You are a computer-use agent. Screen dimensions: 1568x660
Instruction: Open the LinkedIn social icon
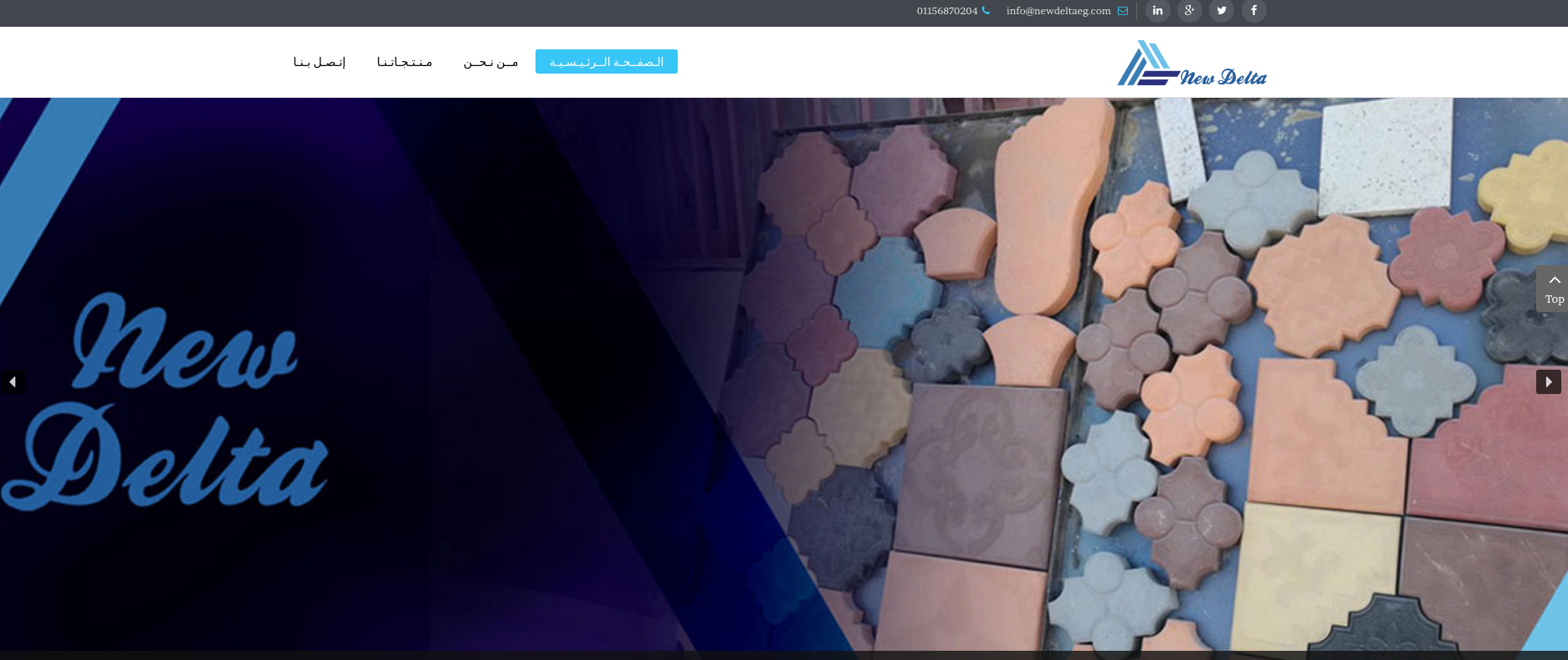1157,11
